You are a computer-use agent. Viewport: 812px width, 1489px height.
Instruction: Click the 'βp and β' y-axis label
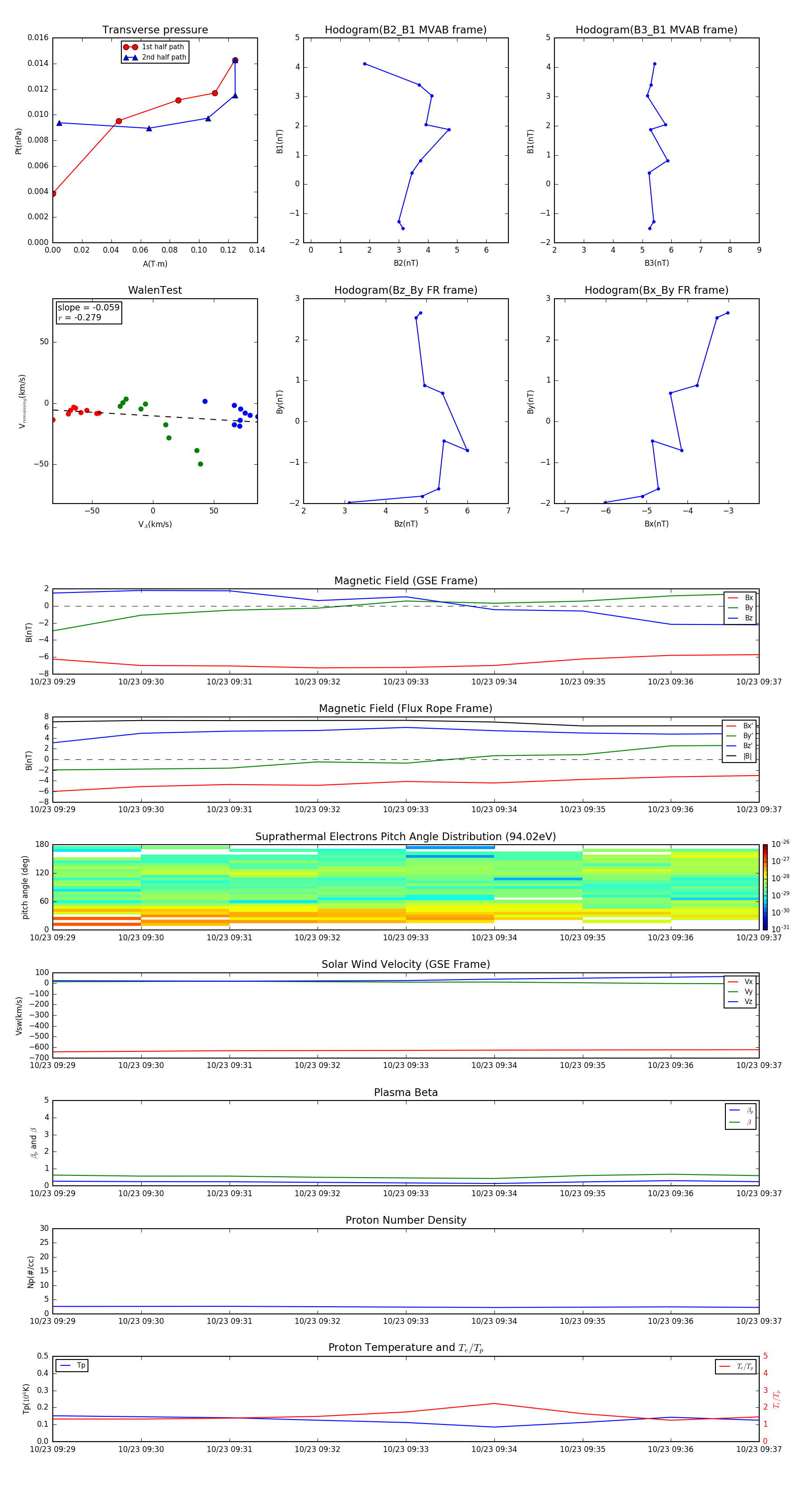(33, 1143)
